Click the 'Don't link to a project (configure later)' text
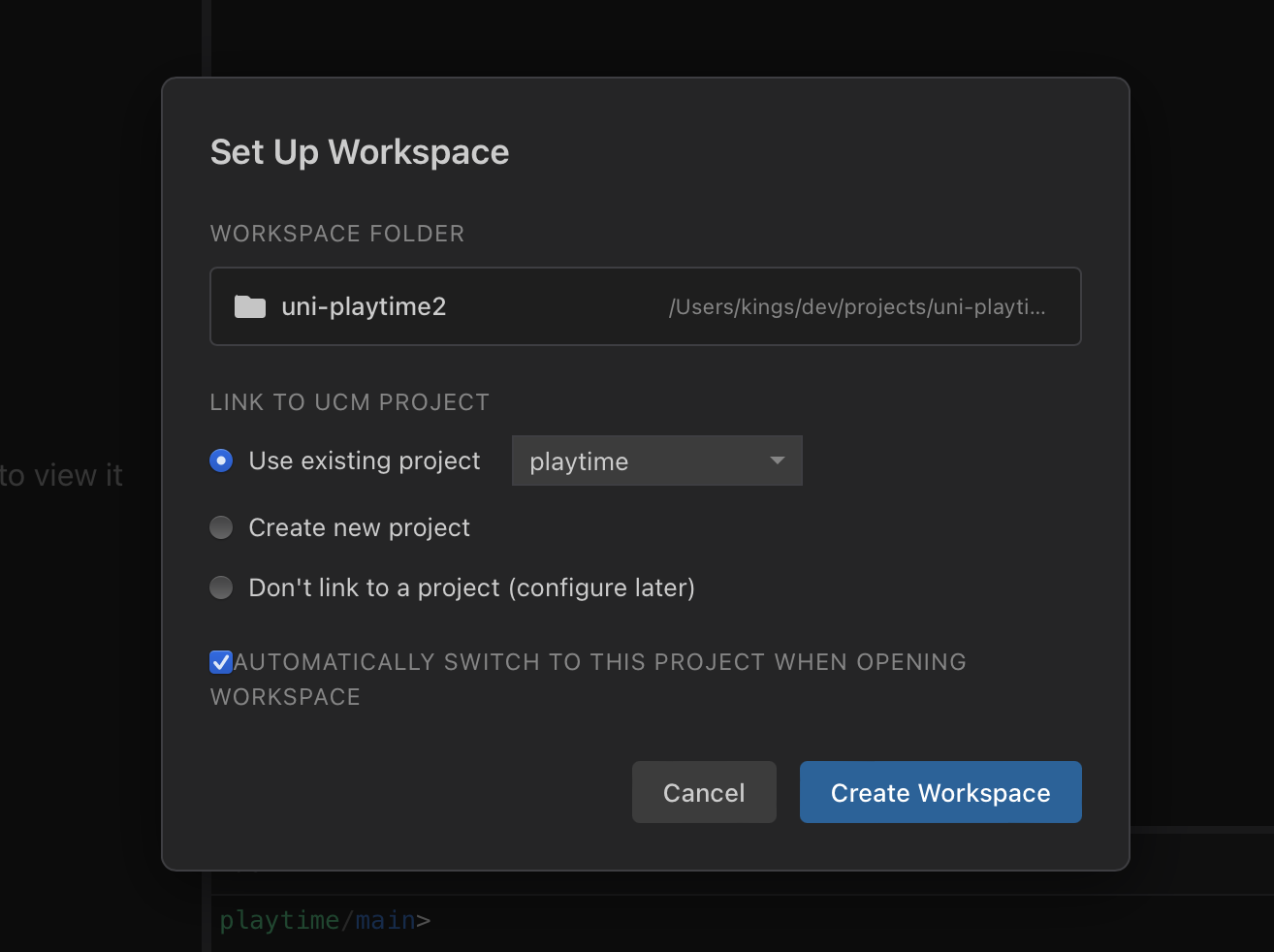The width and height of the screenshot is (1274, 952). pyautogui.click(x=471, y=587)
